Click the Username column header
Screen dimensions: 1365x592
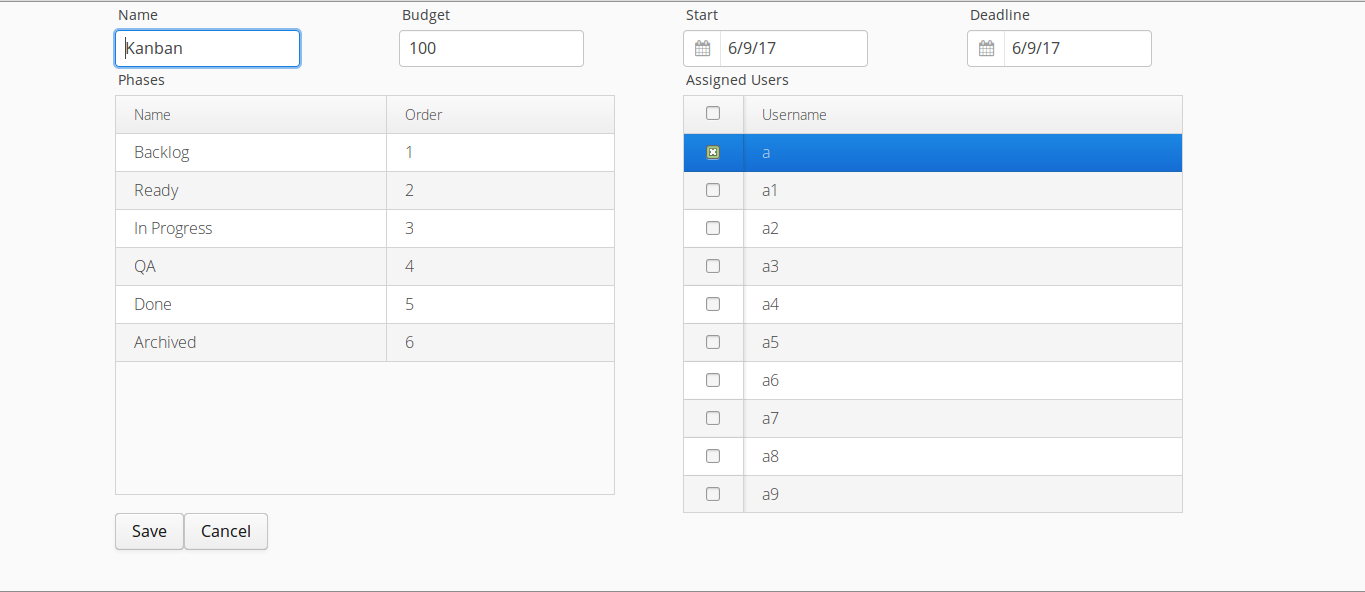pos(963,115)
